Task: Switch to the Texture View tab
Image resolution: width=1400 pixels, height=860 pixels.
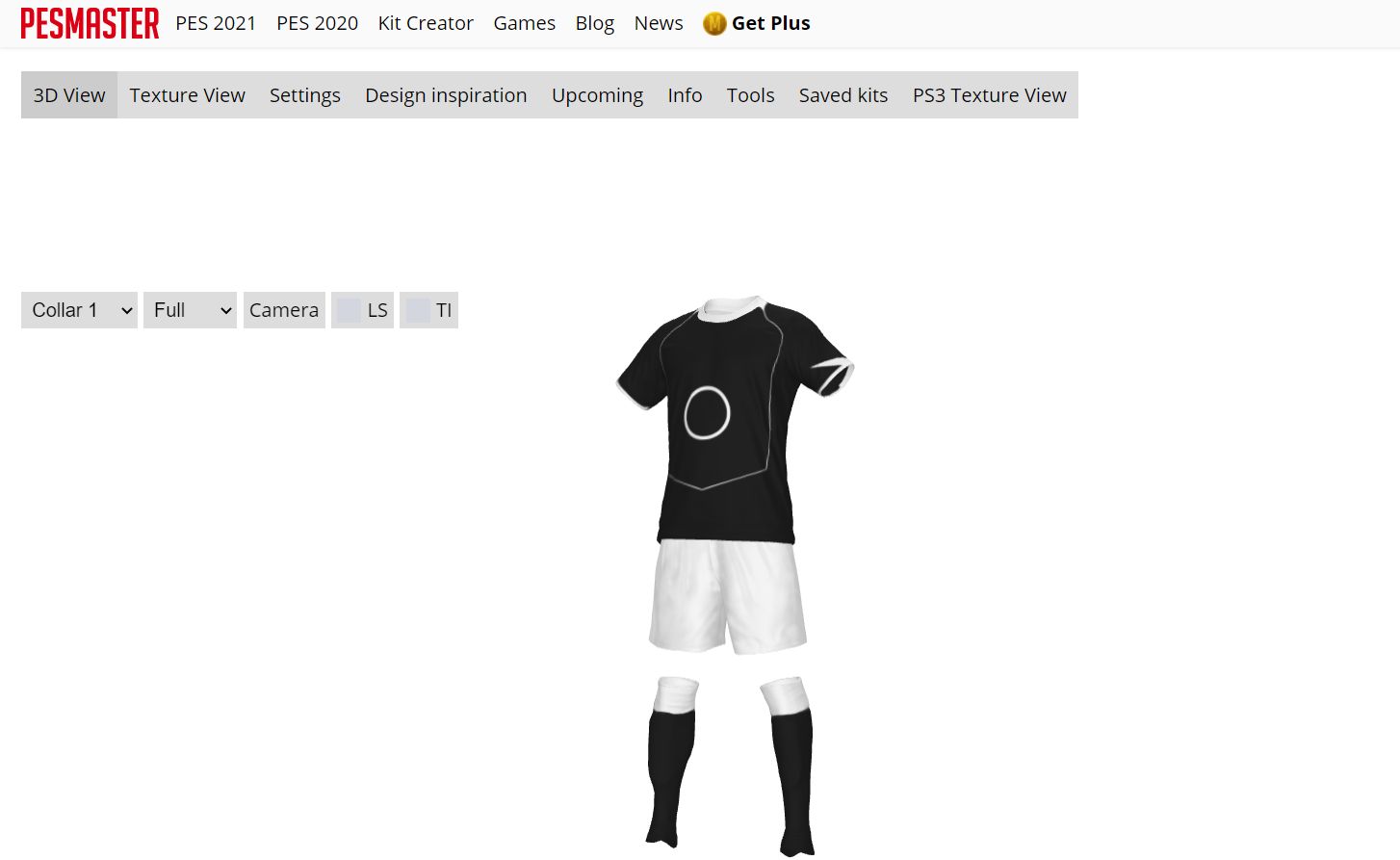Action: pyautogui.click(x=188, y=95)
